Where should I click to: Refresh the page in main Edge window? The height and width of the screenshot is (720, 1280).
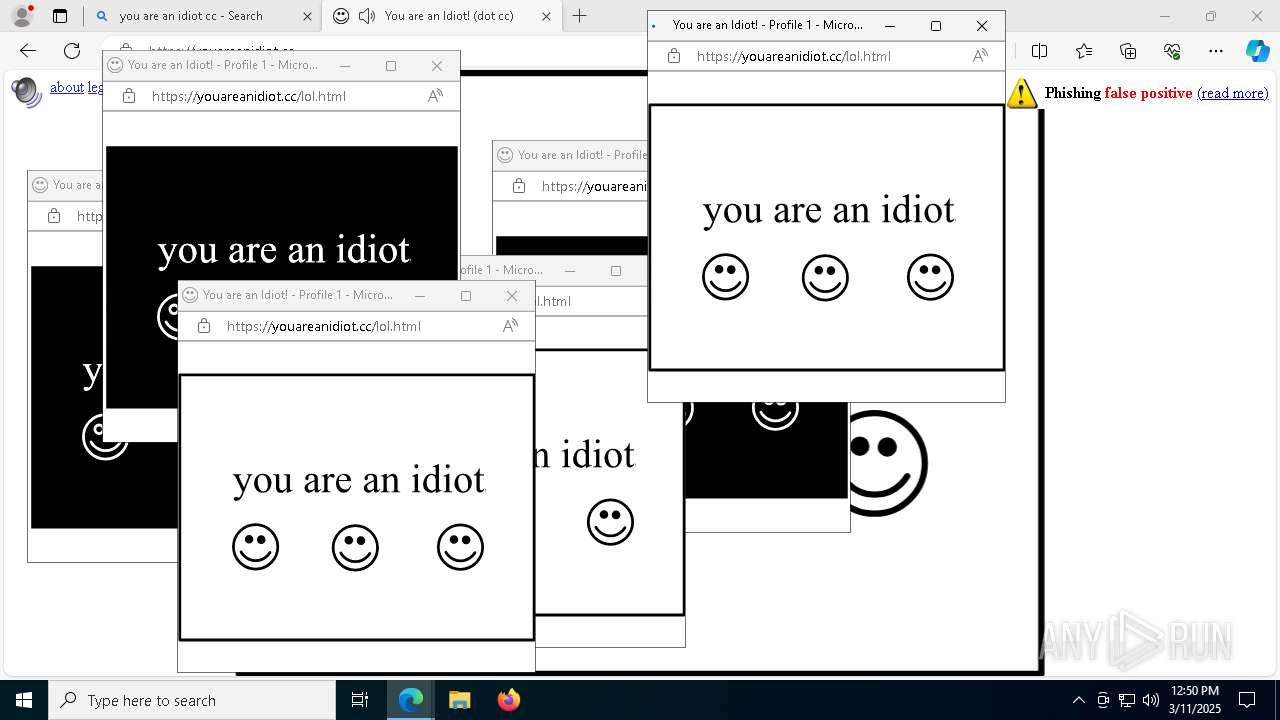tap(72, 51)
